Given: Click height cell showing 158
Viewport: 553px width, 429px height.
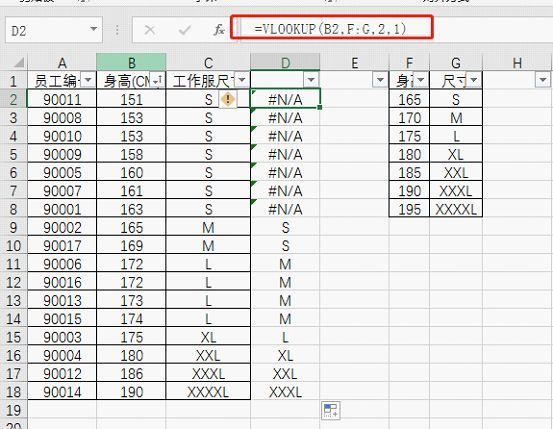Looking at the screenshot, I should 131,154.
